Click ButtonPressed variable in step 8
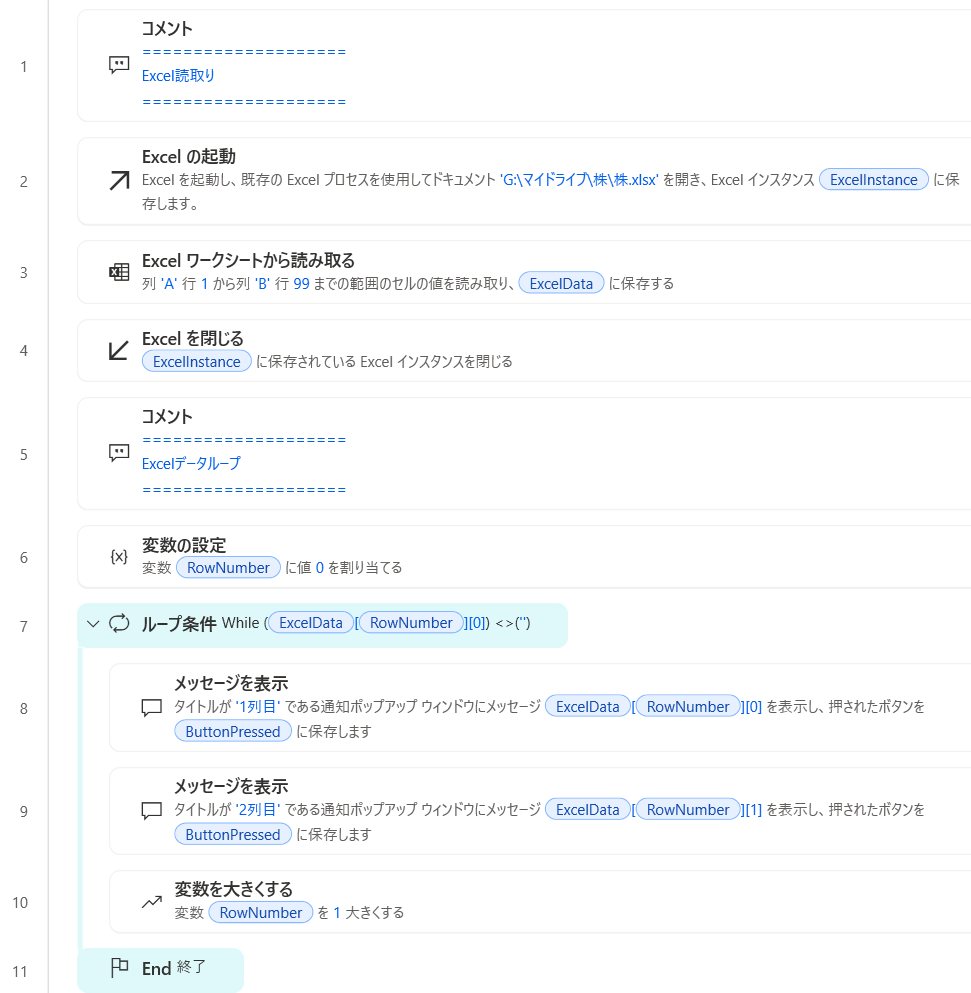 233,731
